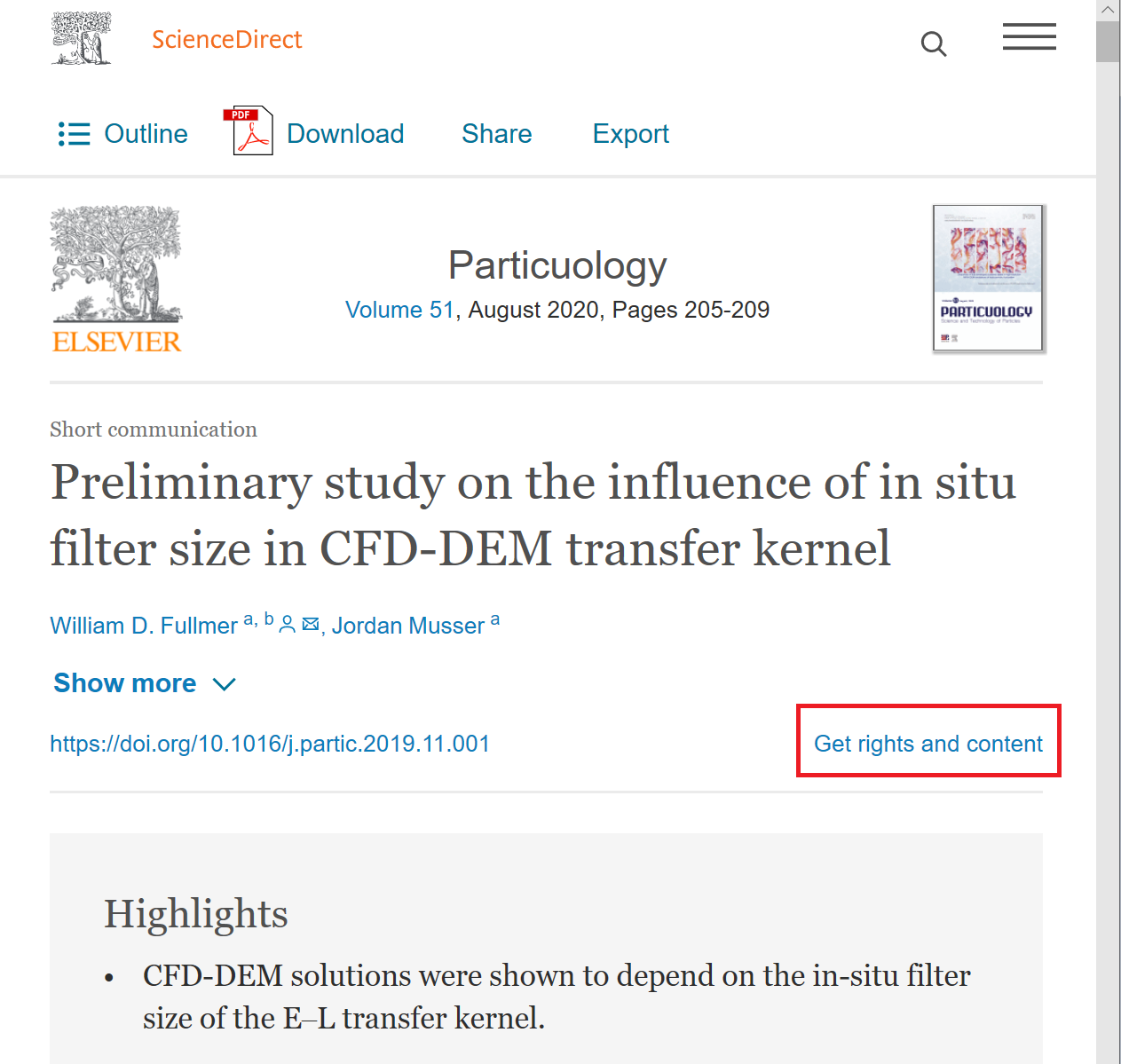Viewport: 1121px width, 1064px height.
Task: Open the search magnifier icon
Action: (933, 43)
